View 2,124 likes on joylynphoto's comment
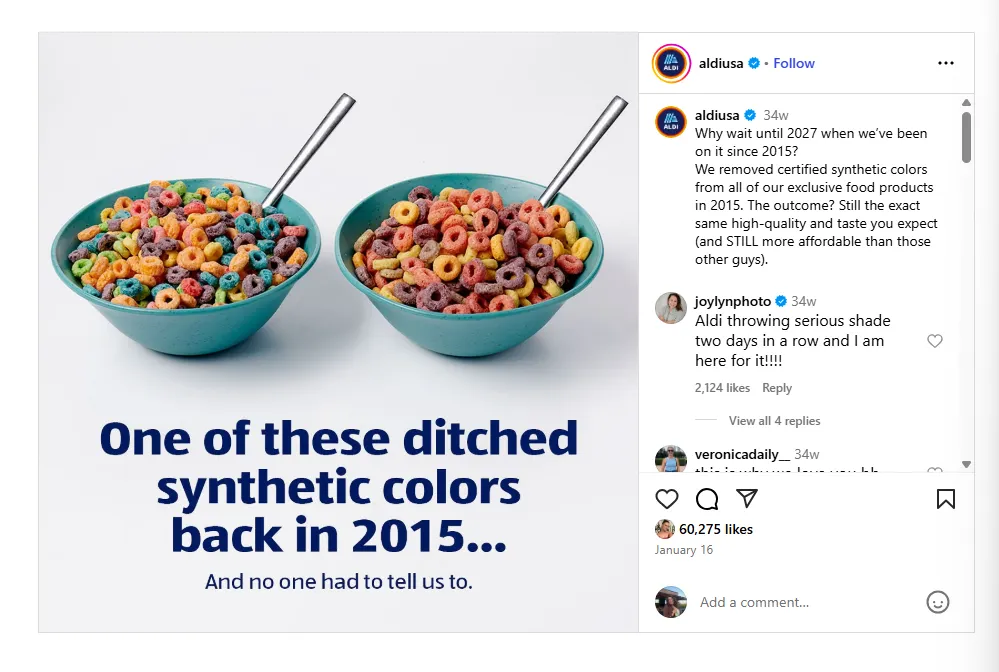The width and height of the screenshot is (999, 672). coord(722,388)
